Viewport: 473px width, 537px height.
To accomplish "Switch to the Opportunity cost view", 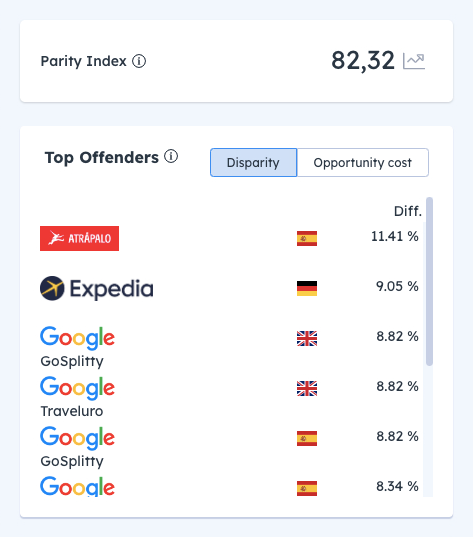I will [363, 163].
